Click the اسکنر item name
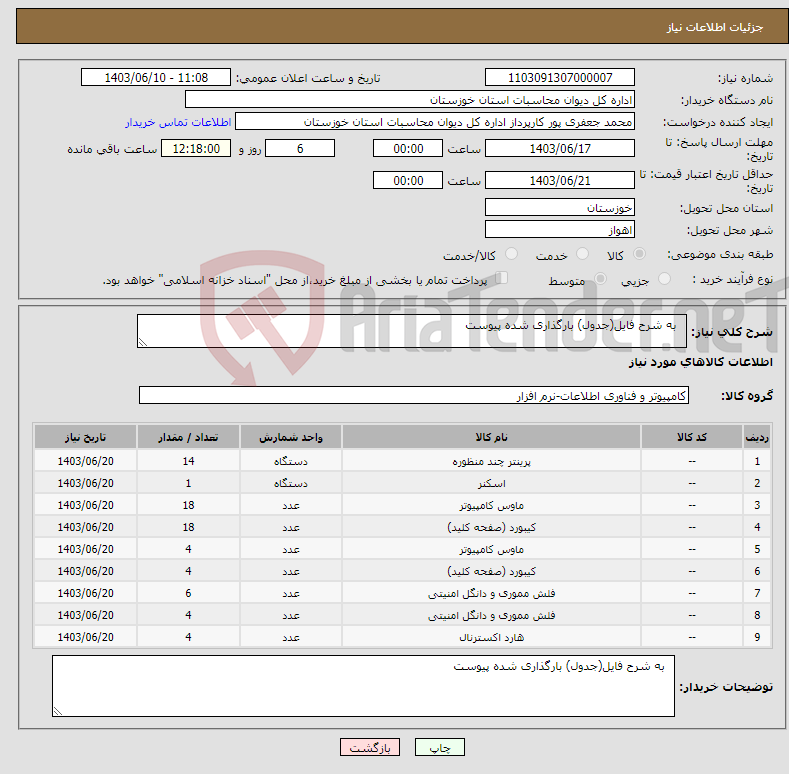This screenshot has width=789, height=774. tap(491, 484)
